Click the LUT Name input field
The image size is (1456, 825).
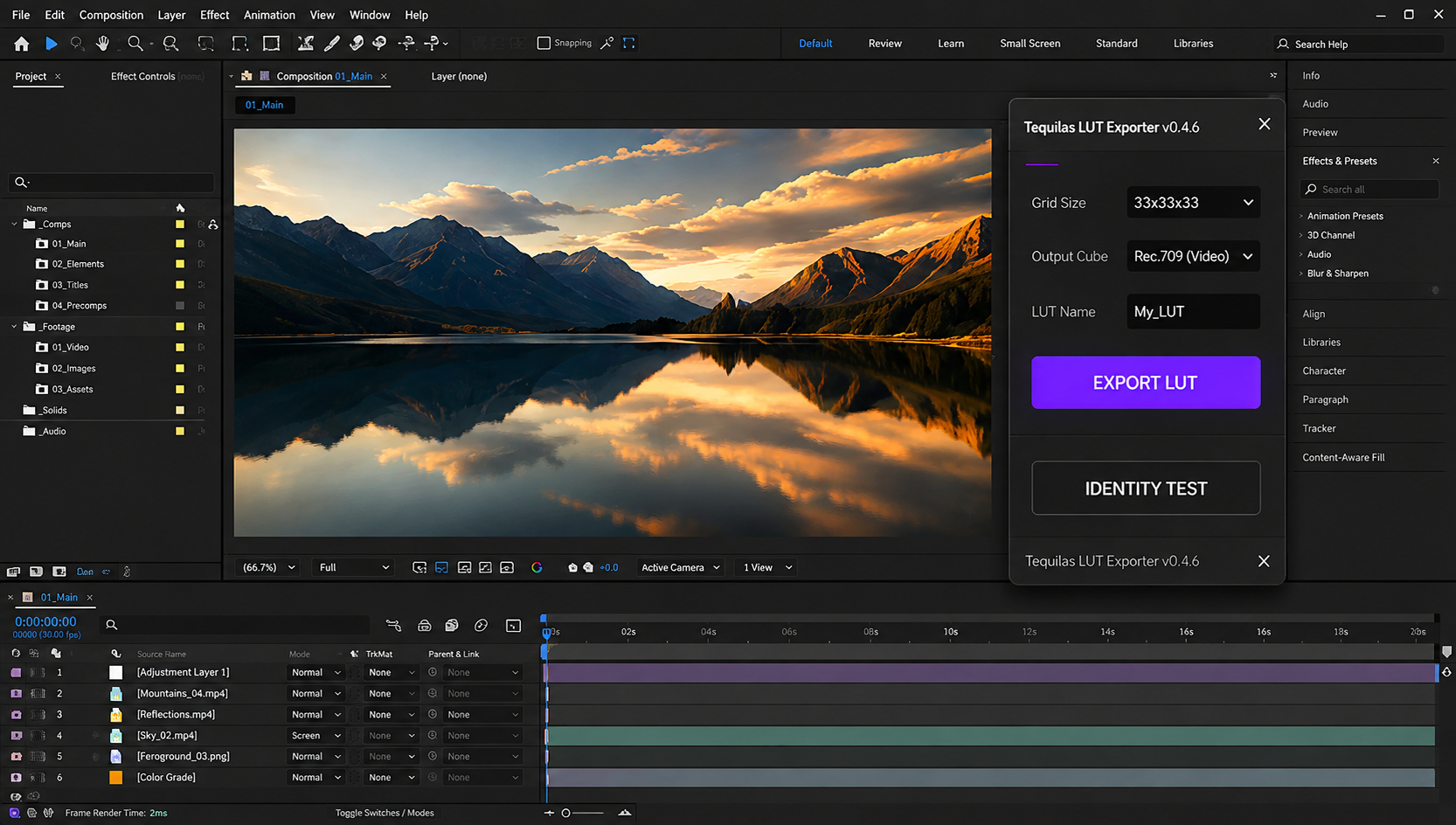coord(1193,312)
